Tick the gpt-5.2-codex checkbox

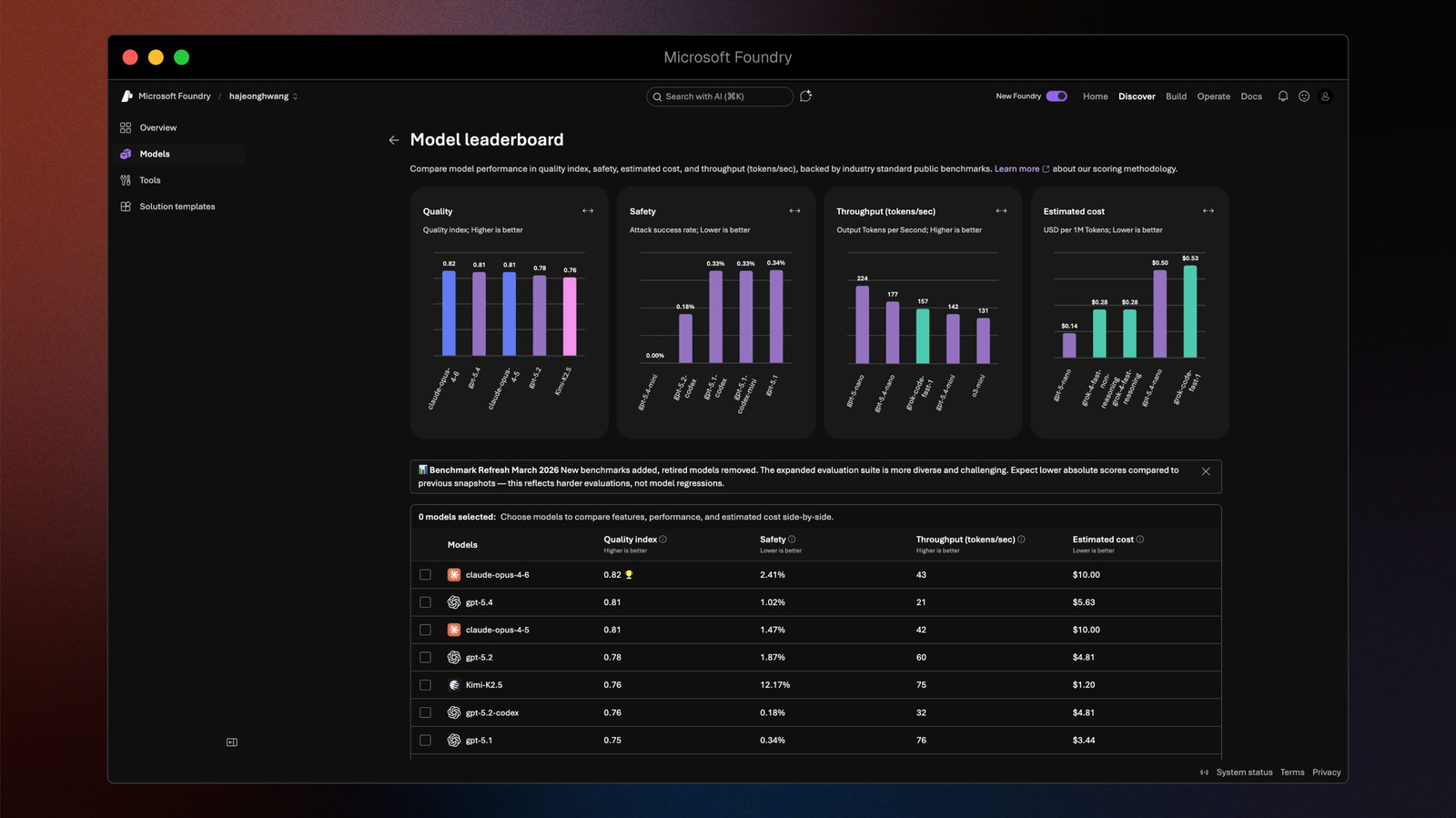pos(425,712)
